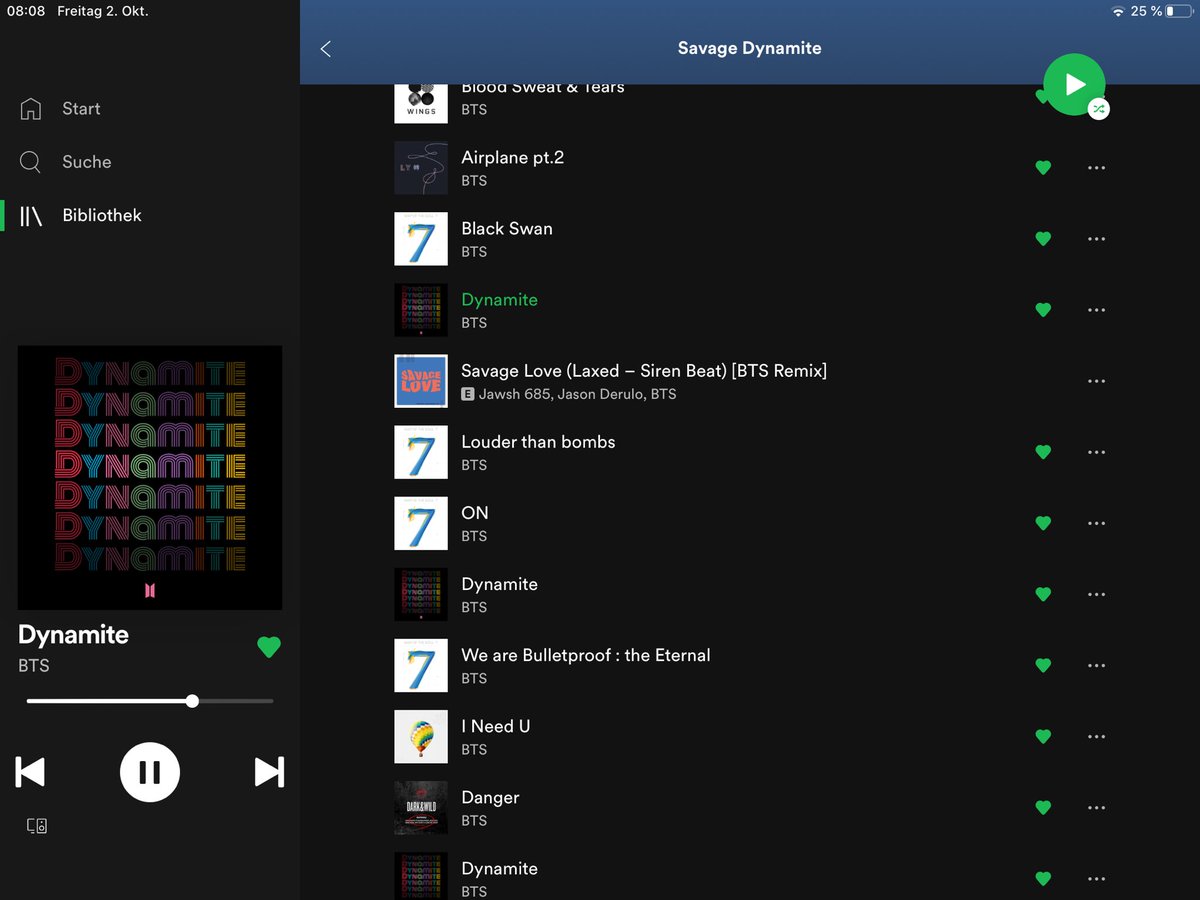This screenshot has height=900, width=1200.
Task: Open artist BTS under player title
Action: point(34,666)
